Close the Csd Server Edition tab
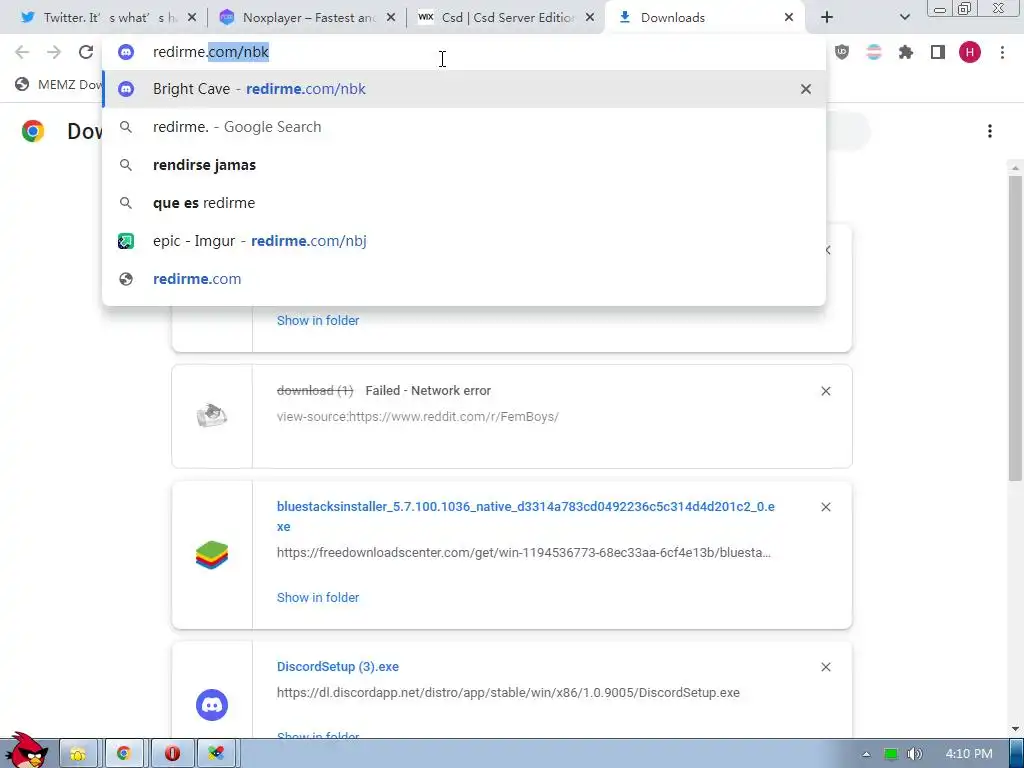This screenshot has height=768, width=1024. tap(590, 18)
